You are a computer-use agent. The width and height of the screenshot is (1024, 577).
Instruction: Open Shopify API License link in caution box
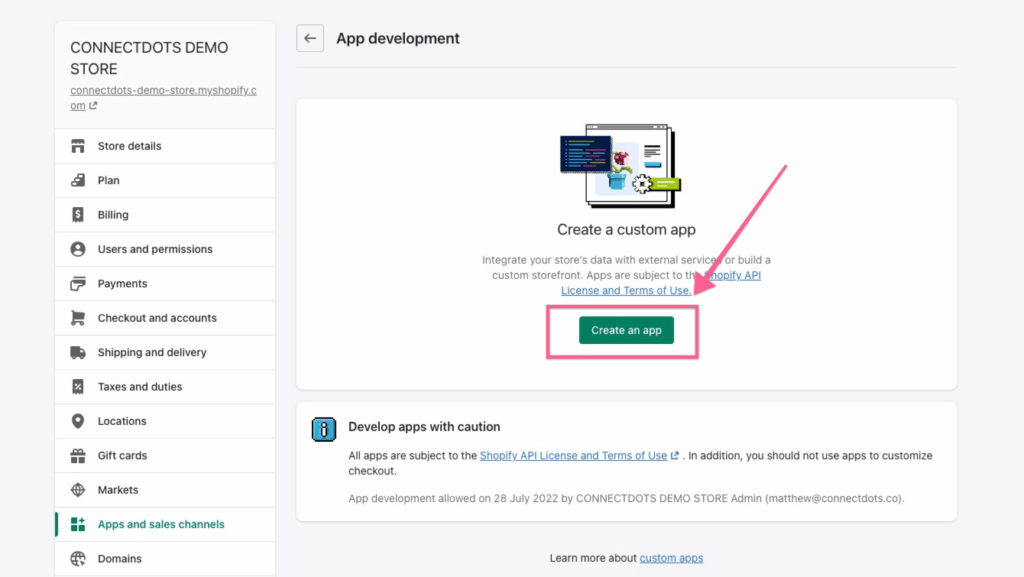tap(573, 456)
